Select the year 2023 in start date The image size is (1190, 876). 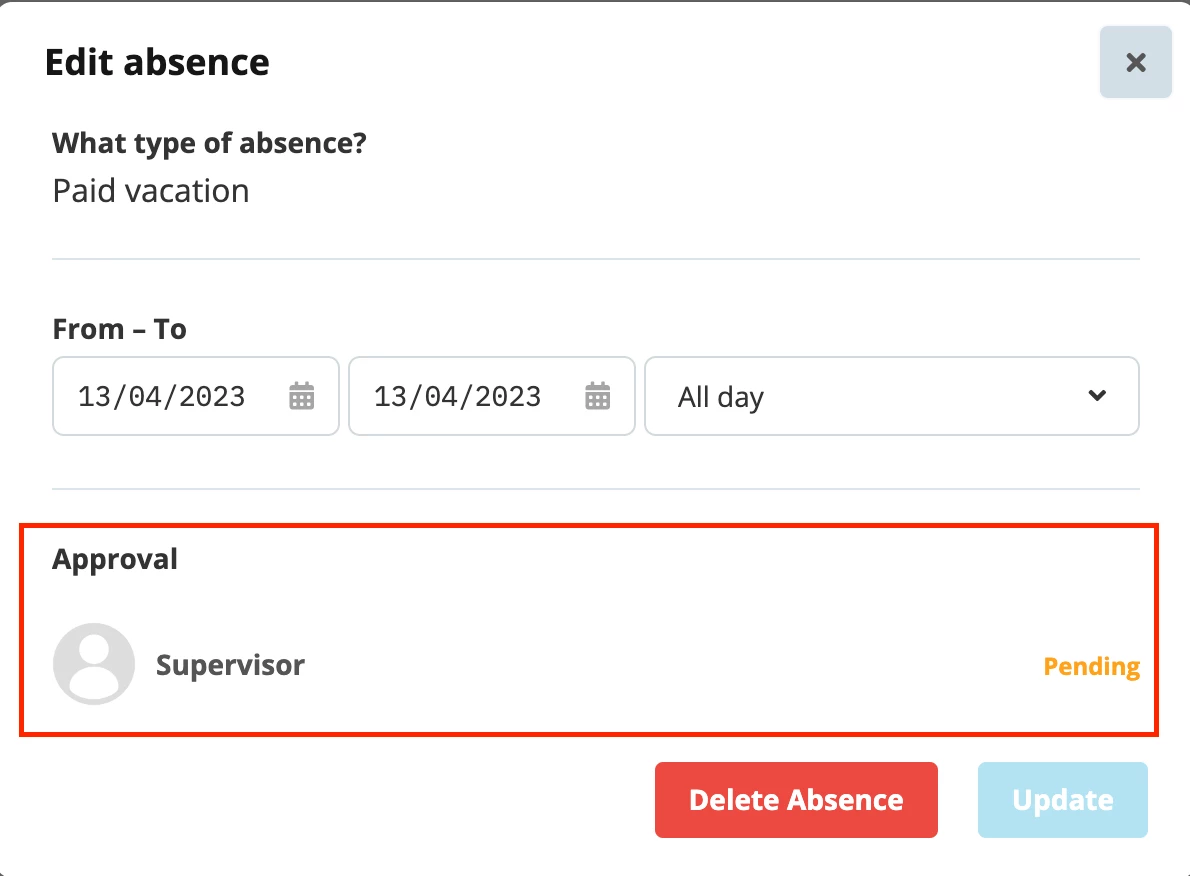tap(212, 397)
